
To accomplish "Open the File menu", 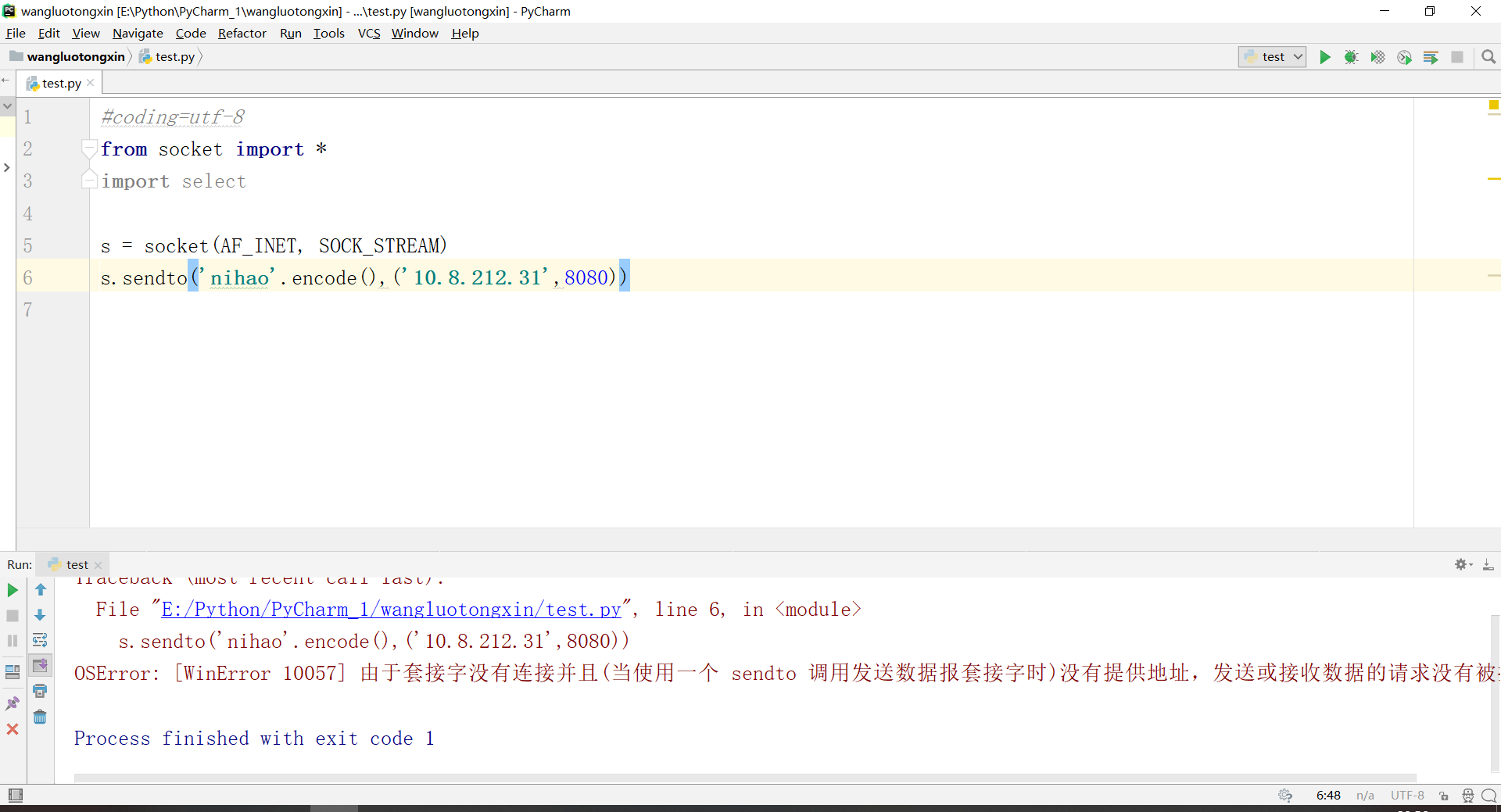I will pyautogui.click(x=16, y=33).
